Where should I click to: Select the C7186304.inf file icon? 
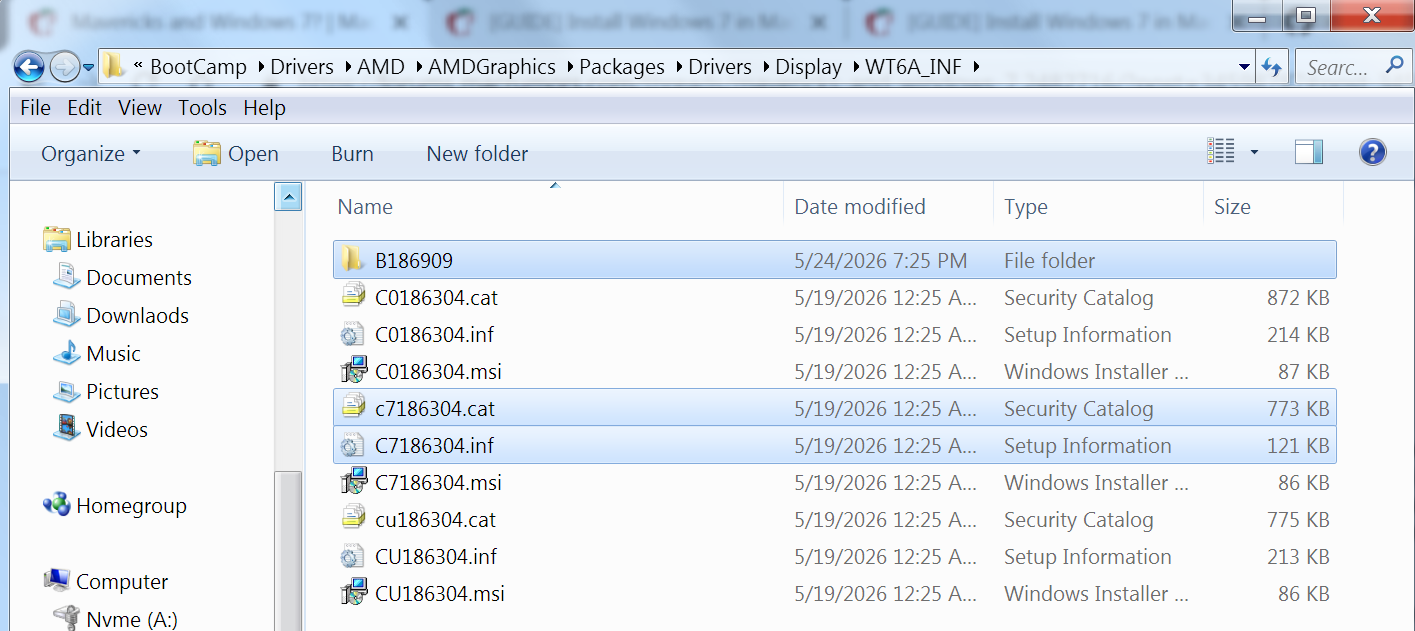(x=353, y=445)
